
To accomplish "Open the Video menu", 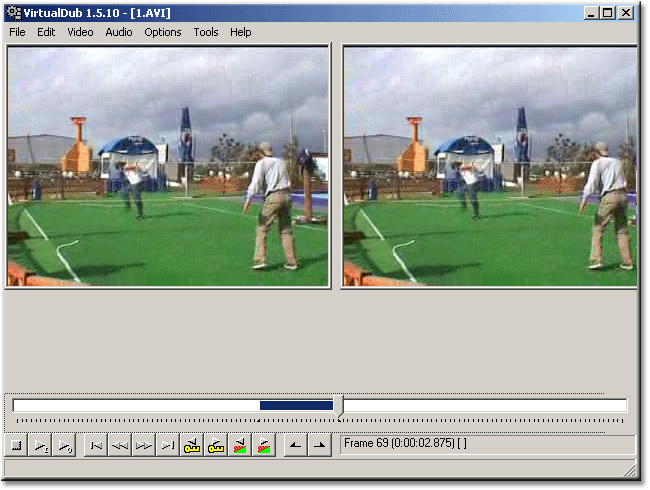I will coord(80,32).
